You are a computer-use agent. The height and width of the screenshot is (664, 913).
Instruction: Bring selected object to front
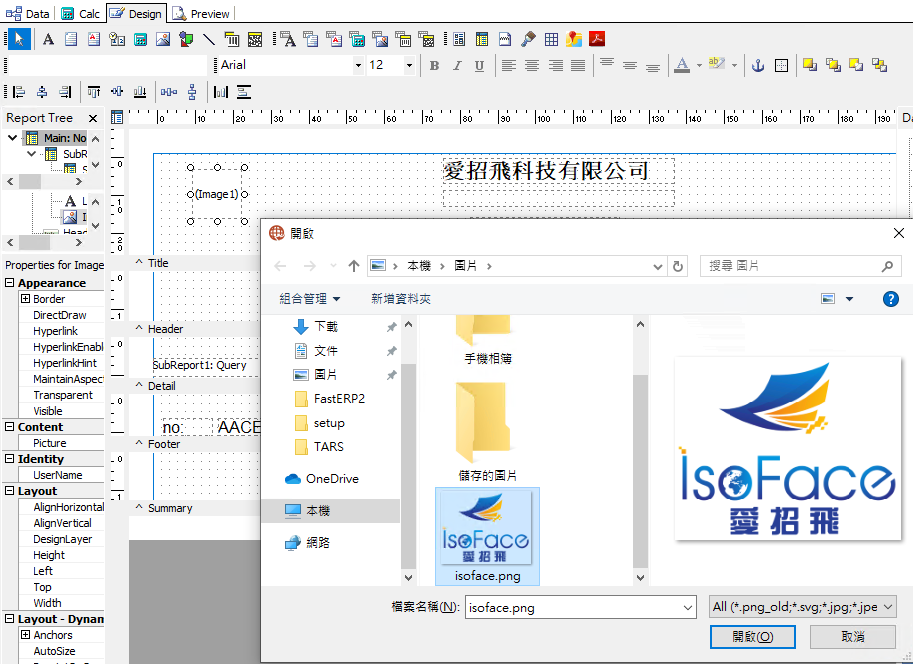(810, 65)
